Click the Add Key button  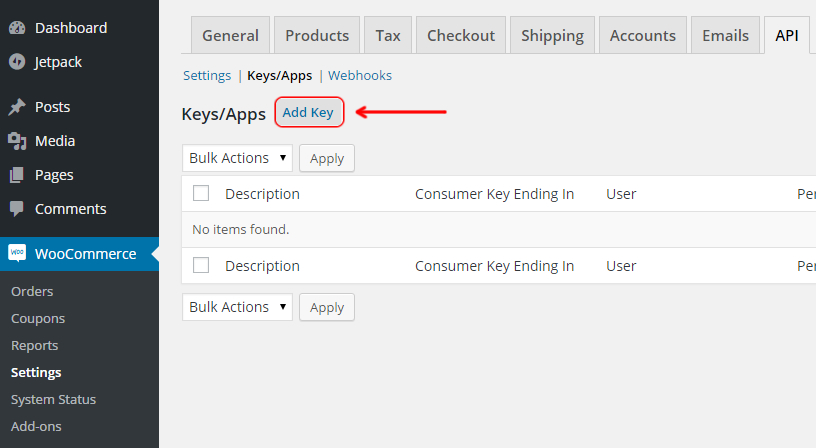point(308,112)
